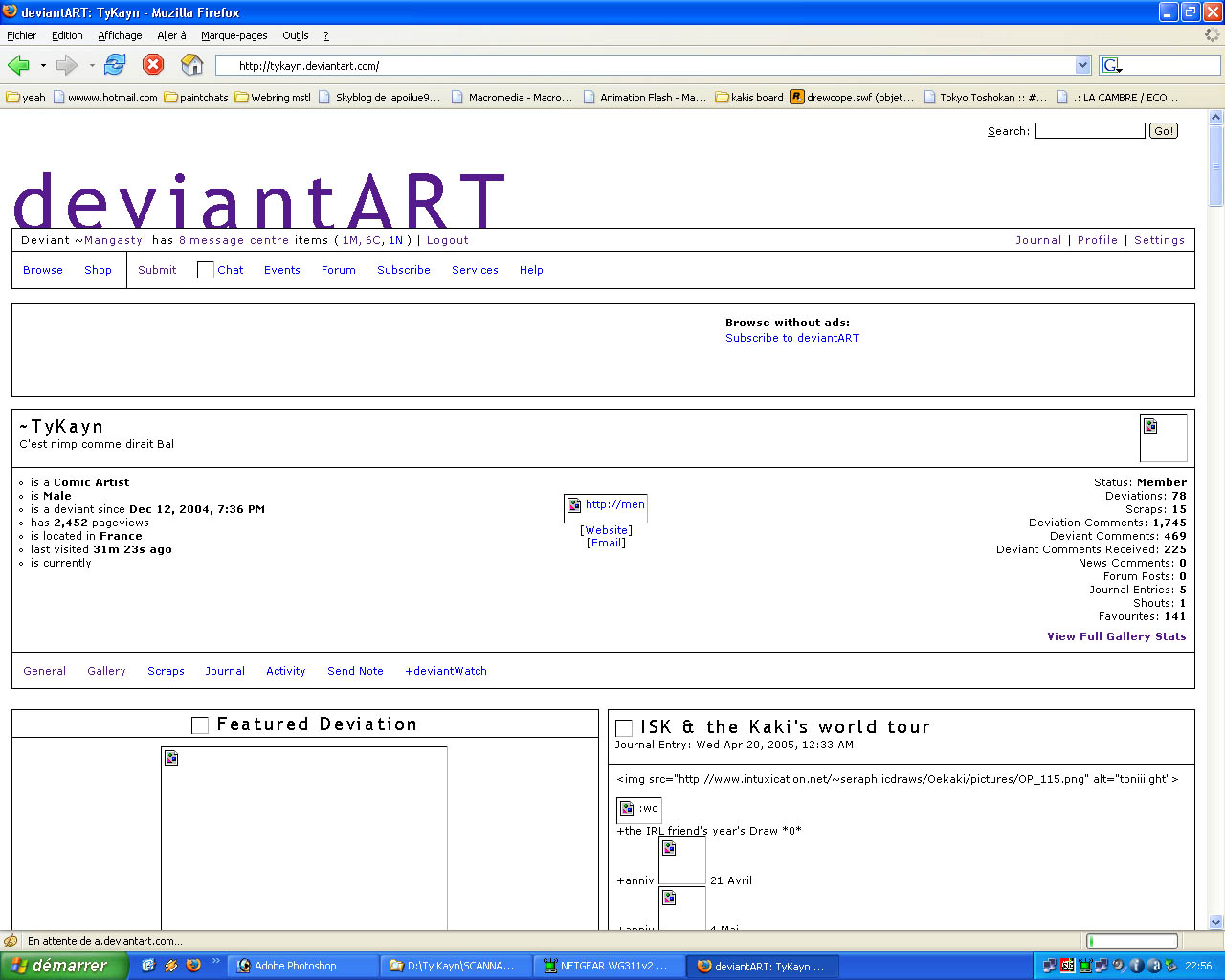Viewport: 1225px width, 980px height.
Task: Click the address bar URL field
Action: [x=646, y=65]
